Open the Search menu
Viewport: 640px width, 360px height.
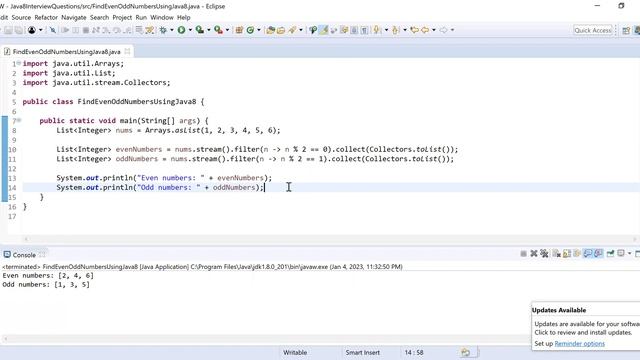click(x=100, y=18)
